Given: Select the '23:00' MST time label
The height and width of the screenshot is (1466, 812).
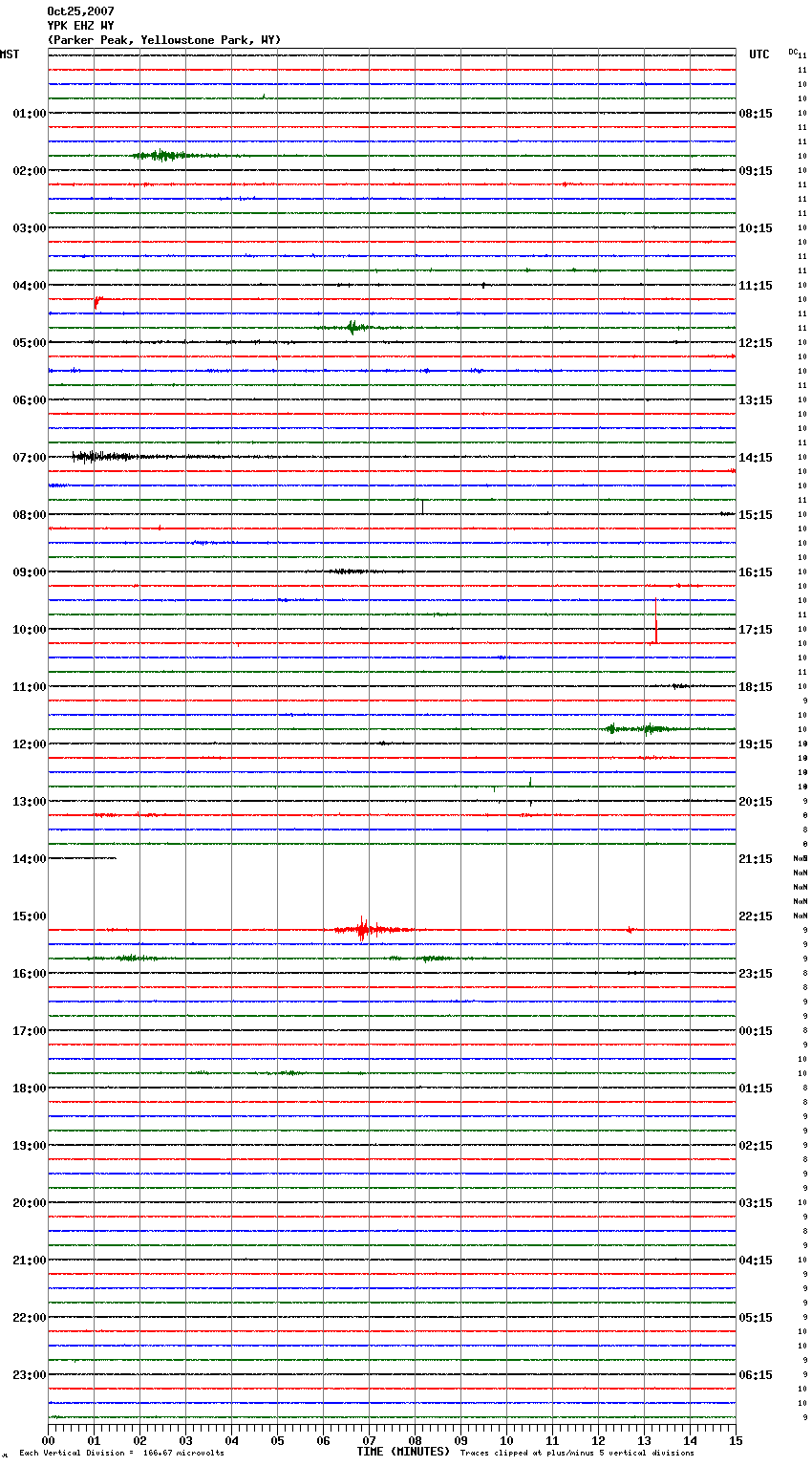Looking at the screenshot, I should tap(30, 1375).
